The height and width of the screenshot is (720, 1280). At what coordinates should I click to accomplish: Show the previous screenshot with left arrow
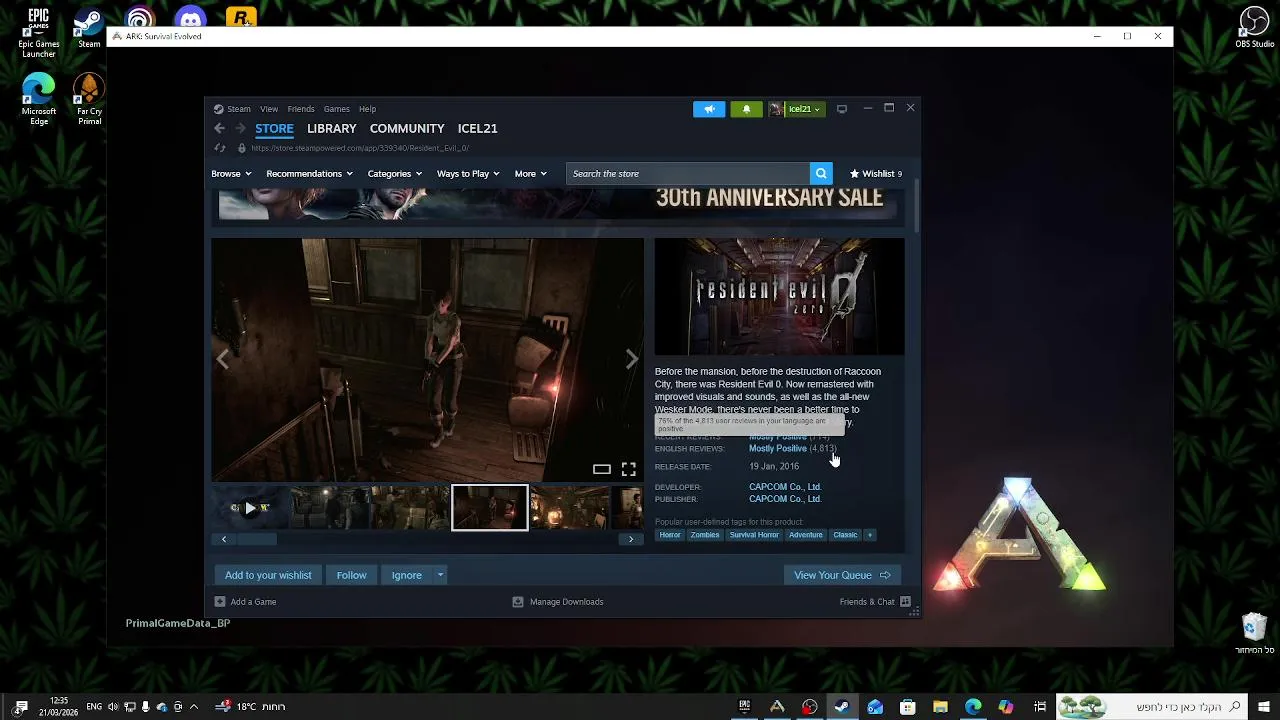[x=223, y=360]
